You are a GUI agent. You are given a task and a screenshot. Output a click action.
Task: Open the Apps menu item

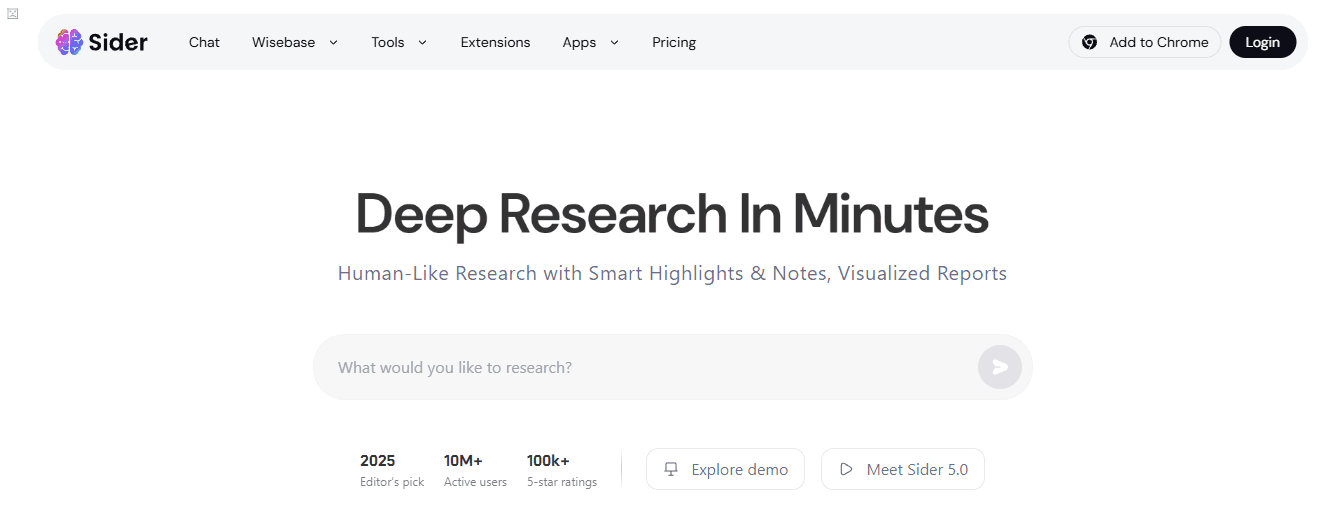[579, 42]
